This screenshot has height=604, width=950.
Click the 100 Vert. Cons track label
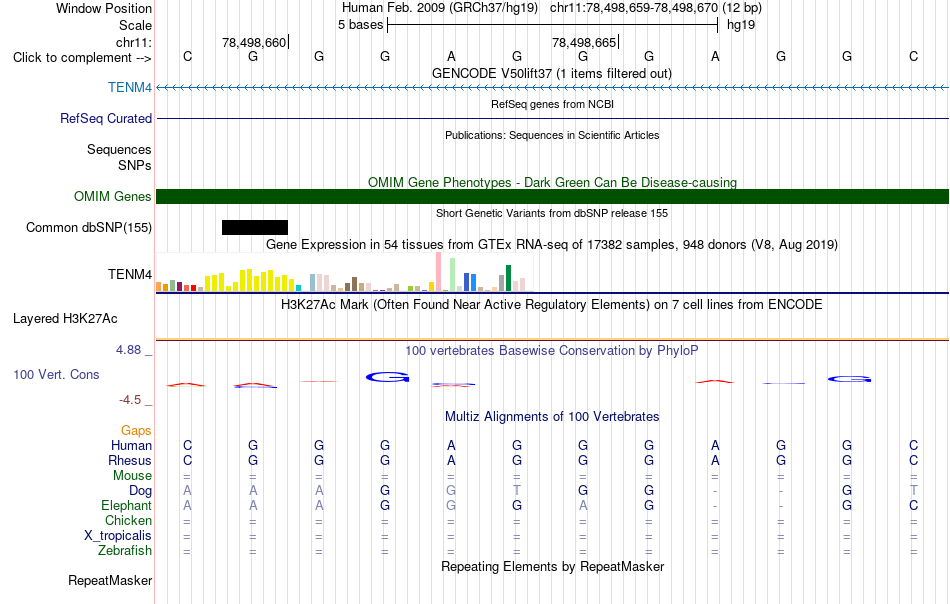pyautogui.click(x=56, y=374)
